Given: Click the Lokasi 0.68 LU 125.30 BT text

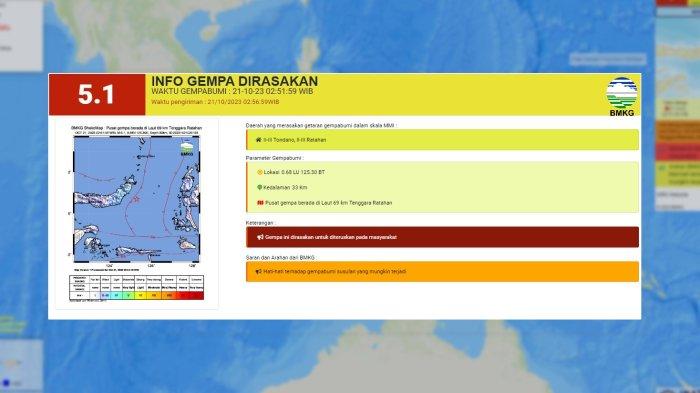Looking at the screenshot, I should point(294,172).
